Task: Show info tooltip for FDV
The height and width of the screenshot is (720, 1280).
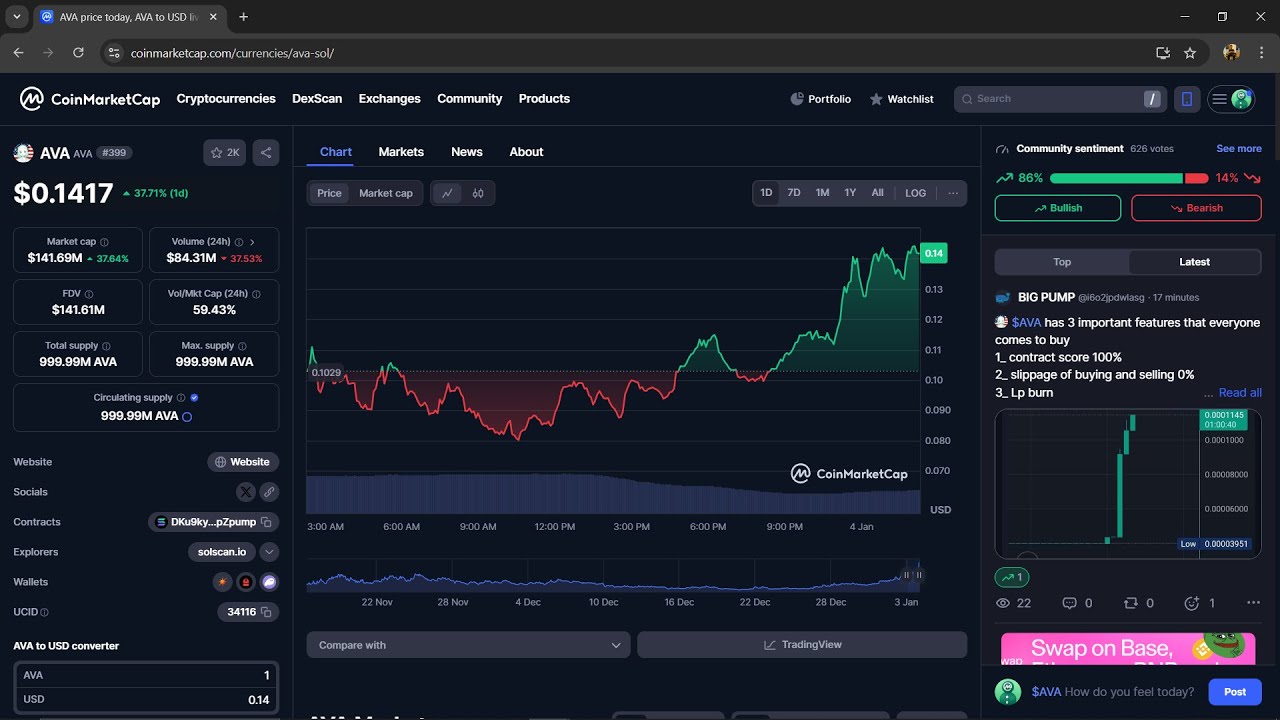Action: 89,294
